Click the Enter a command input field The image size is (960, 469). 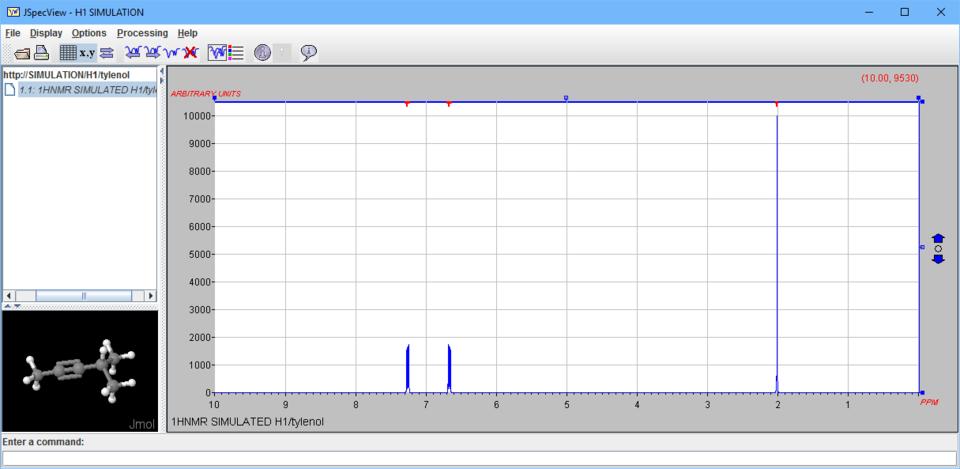point(479,458)
